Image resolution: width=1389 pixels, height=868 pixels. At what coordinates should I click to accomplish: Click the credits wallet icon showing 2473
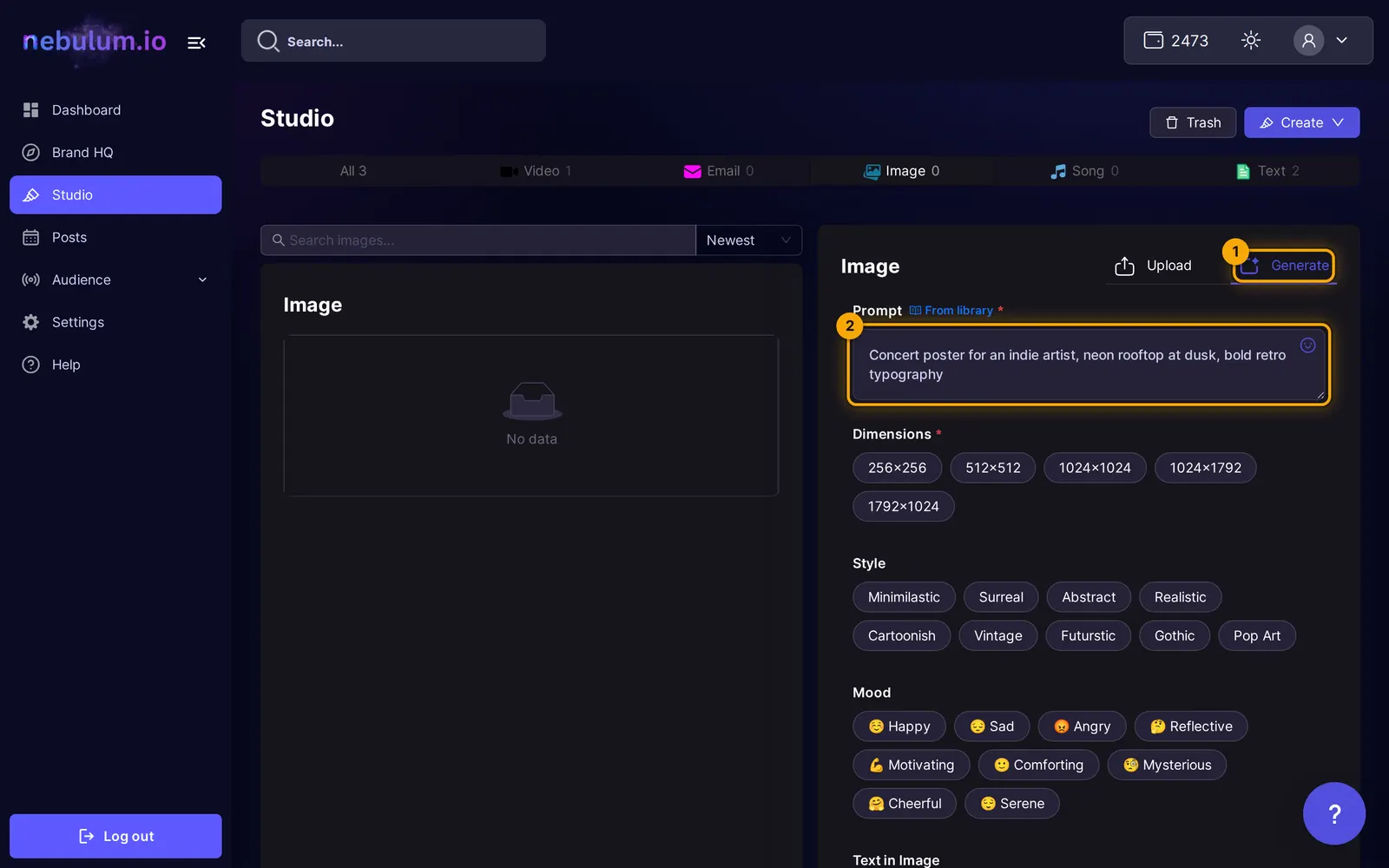[x=1153, y=40]
